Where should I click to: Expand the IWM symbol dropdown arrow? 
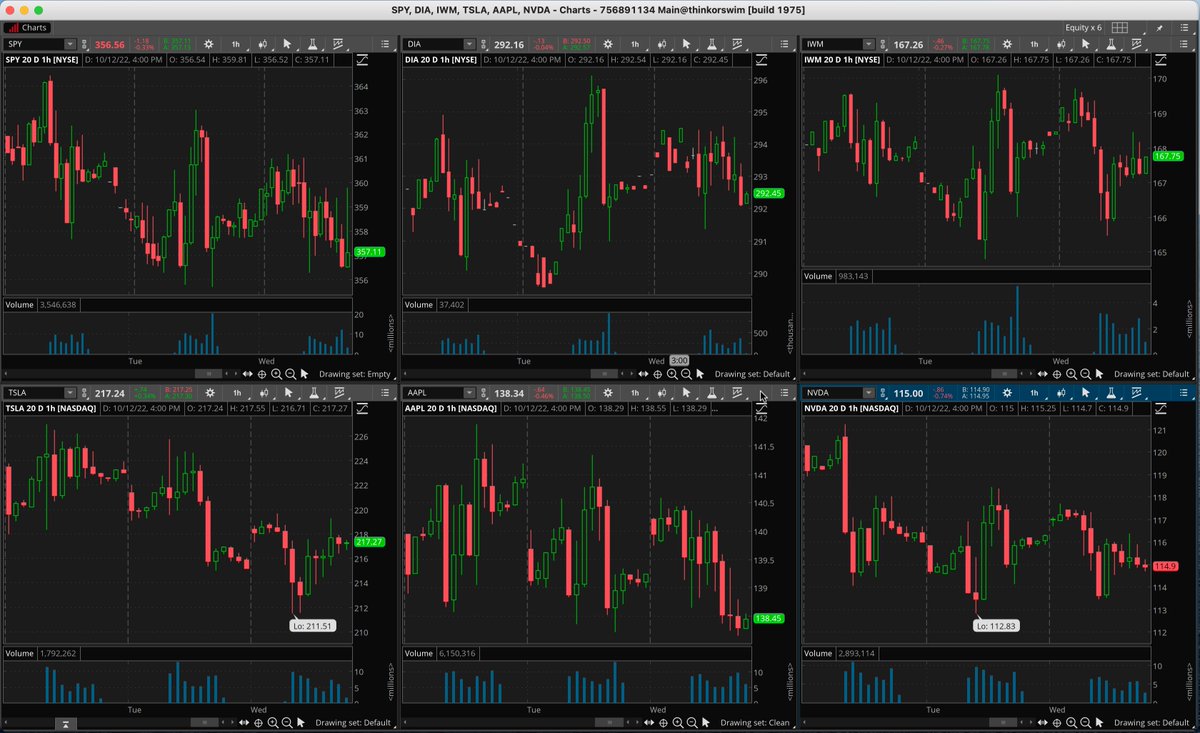coord(867,44)
